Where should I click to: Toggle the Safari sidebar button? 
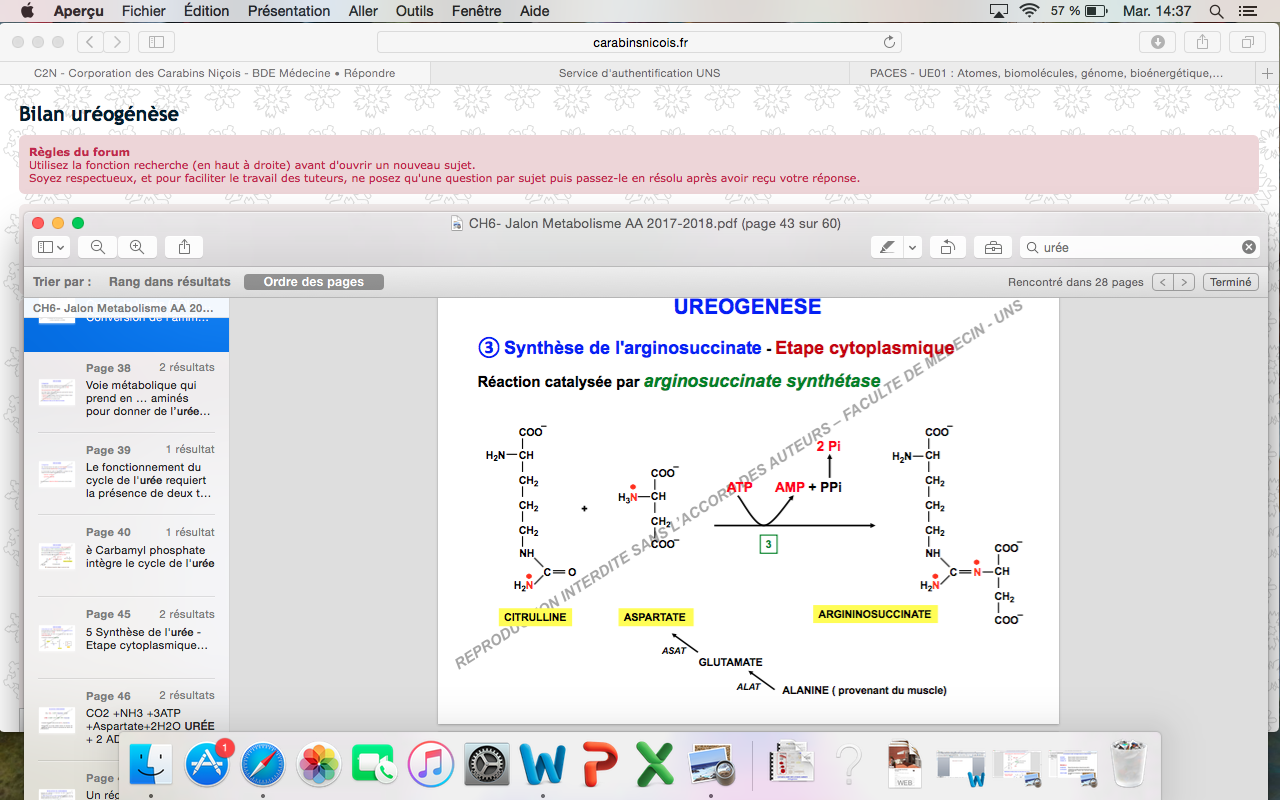click(x=156, y=42)
